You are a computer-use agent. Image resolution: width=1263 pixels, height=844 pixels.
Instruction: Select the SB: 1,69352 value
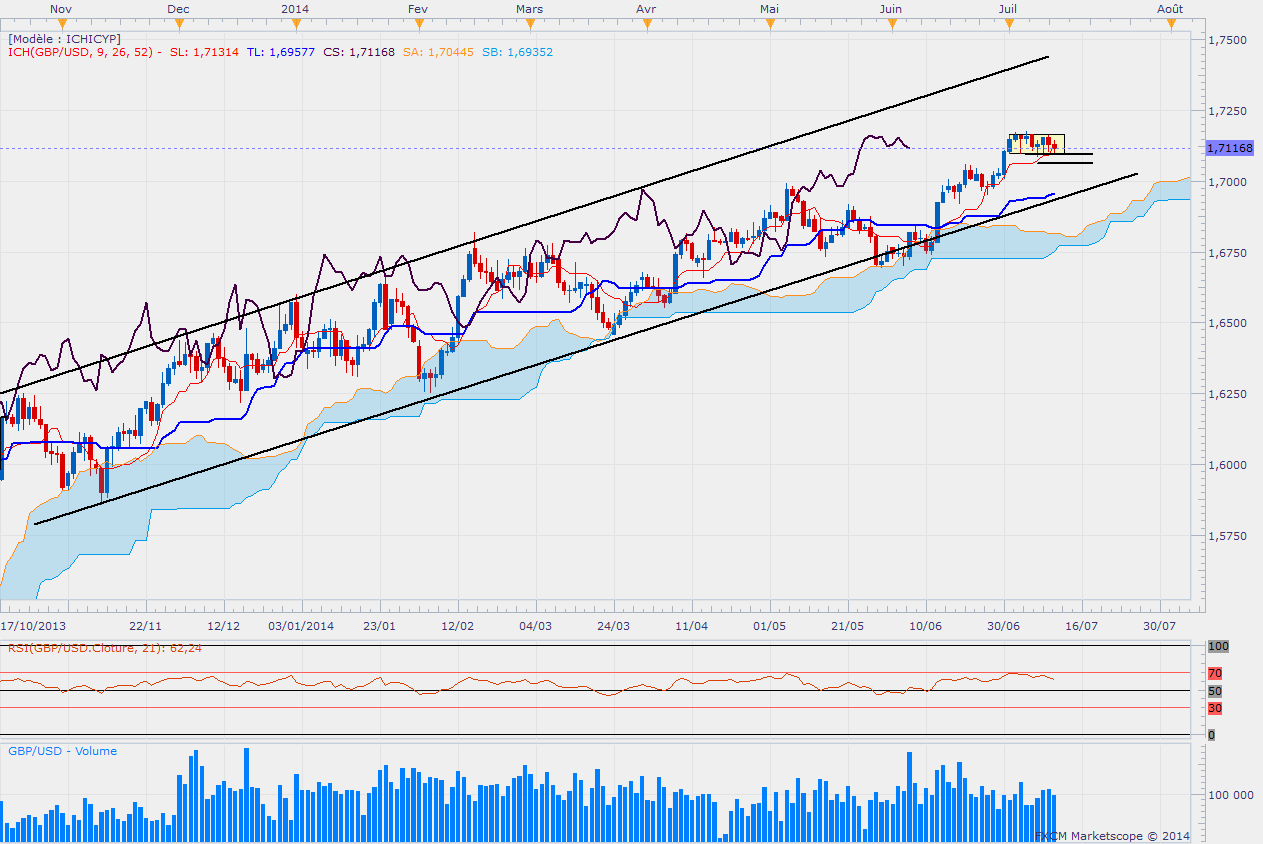coord(517,51)
